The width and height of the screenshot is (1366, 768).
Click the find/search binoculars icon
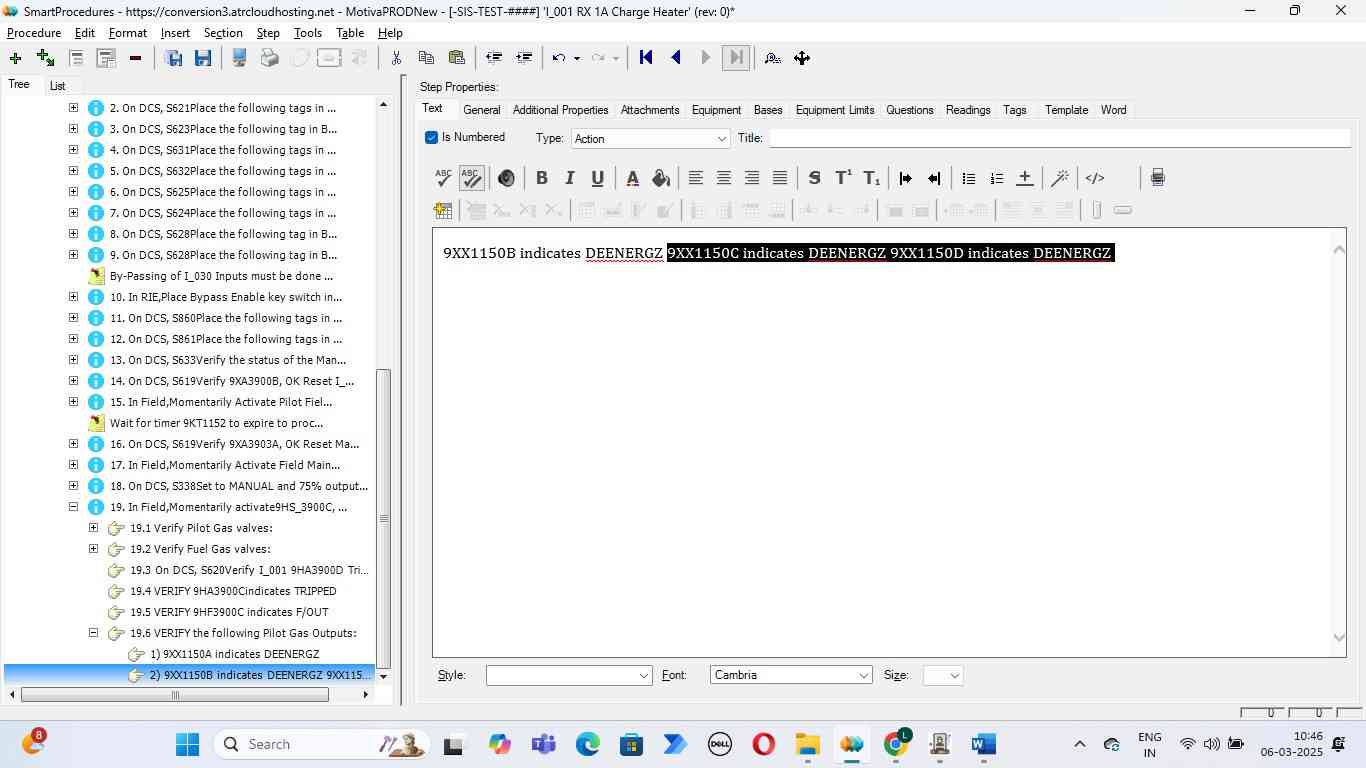point(772,58)
